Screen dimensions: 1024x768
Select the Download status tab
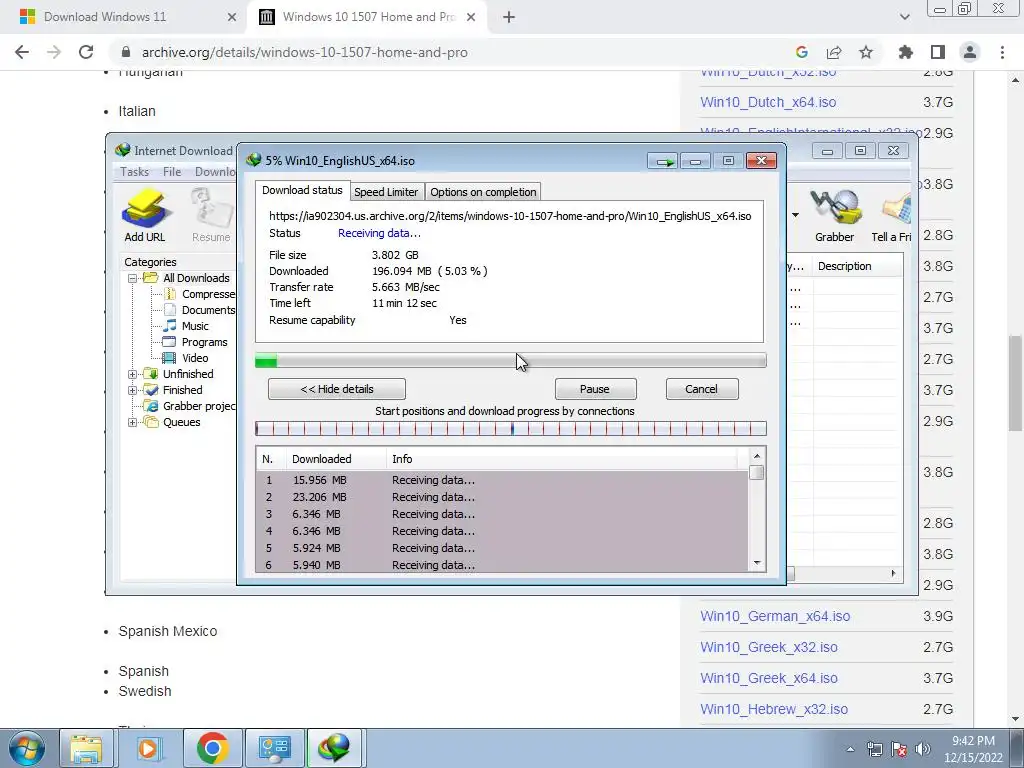pyautogui.click(x=302, y=190)
